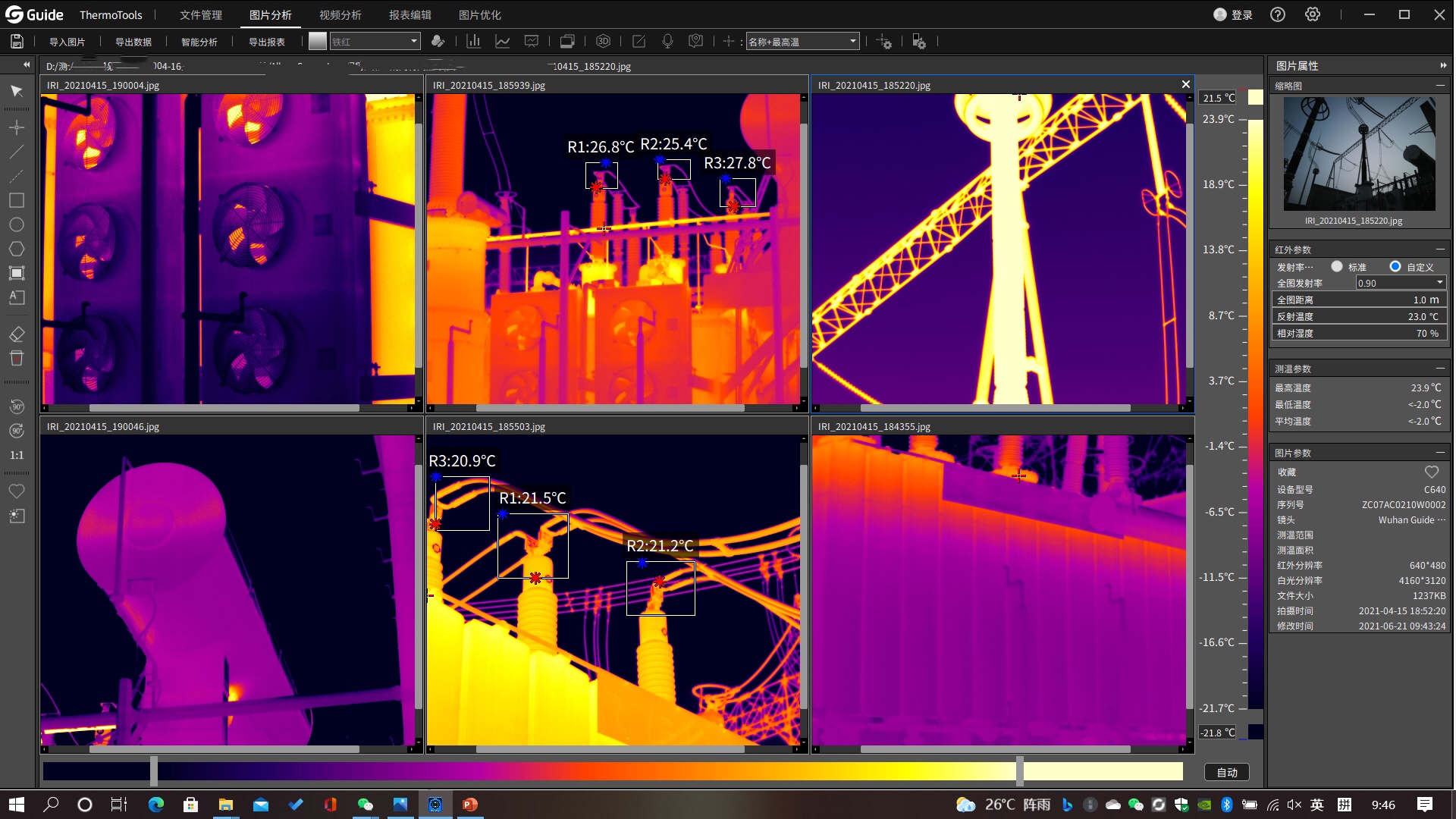The height and width of the screenshot is (819, 1456).
Task: Open the settings gear in title bar
Action: click(x=1313, y=14)
